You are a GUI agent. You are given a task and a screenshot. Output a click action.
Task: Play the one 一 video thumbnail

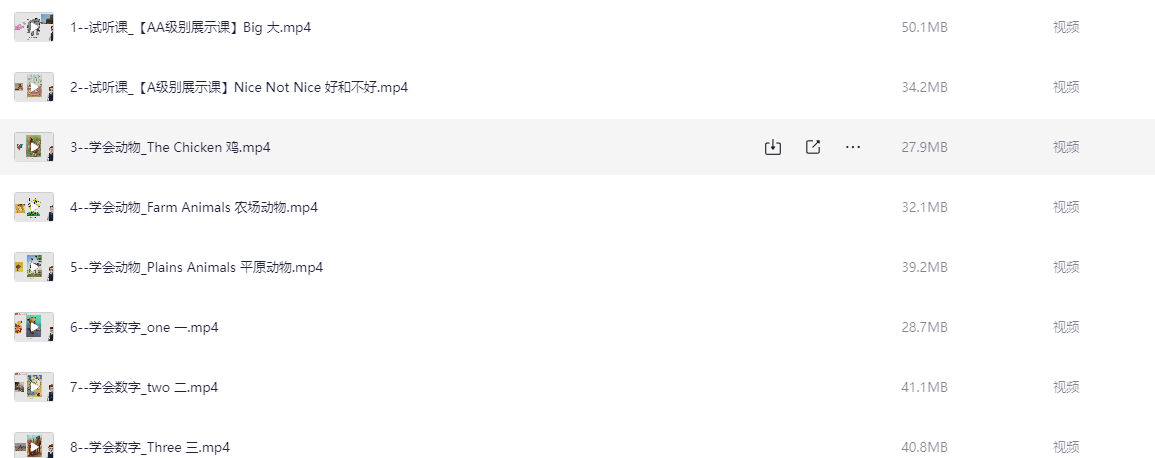(x=34, y=327)
